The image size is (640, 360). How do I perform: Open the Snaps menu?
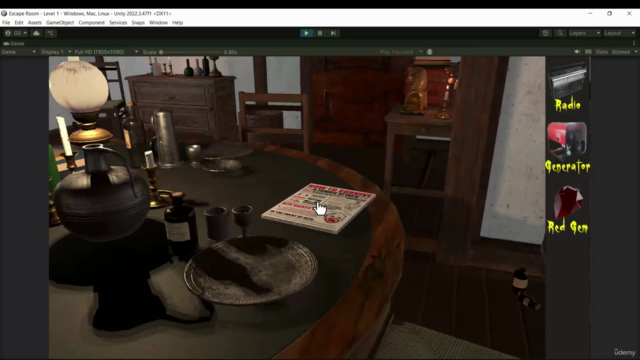pyautogui.click(x=138, y=22)
